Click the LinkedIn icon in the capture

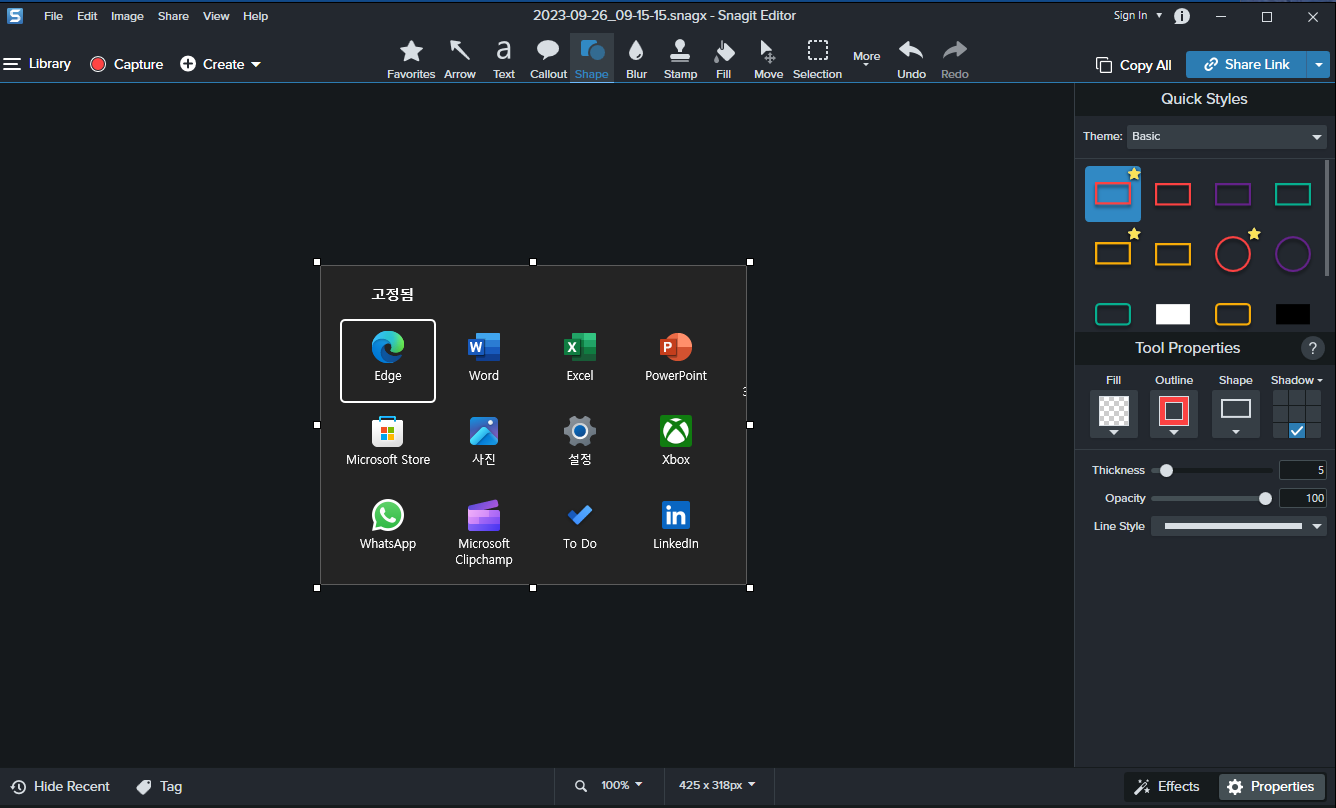[x=676, y=516]
